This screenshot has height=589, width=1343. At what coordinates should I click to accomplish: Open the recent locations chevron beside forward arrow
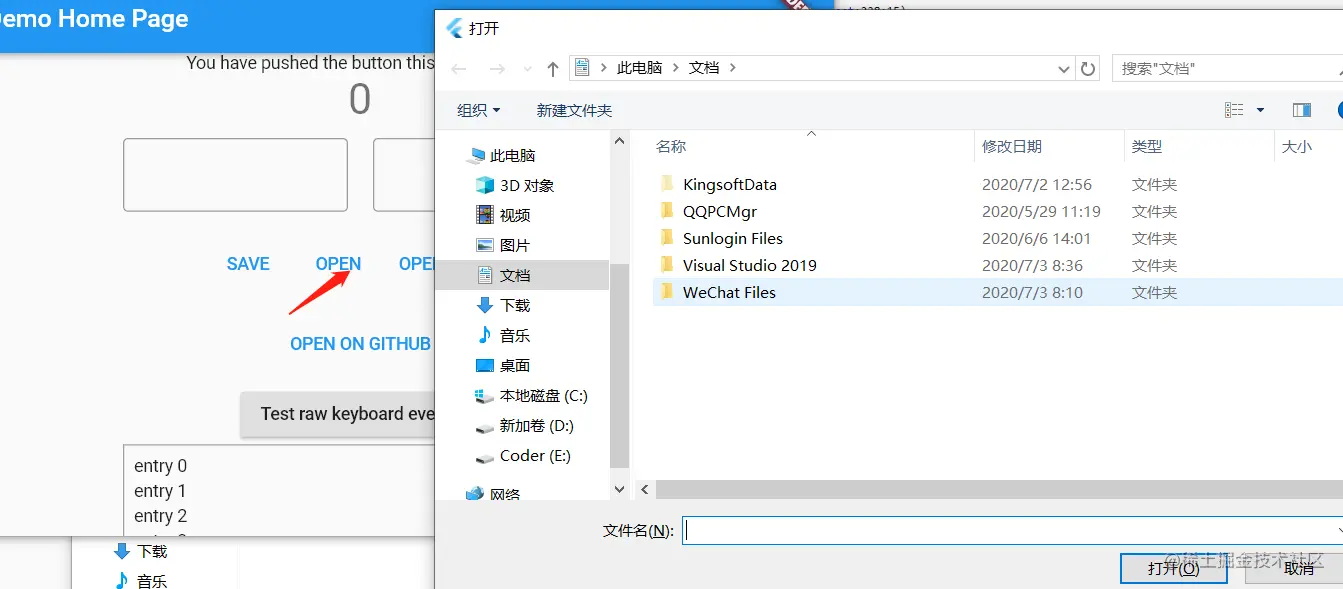(527, 68)
